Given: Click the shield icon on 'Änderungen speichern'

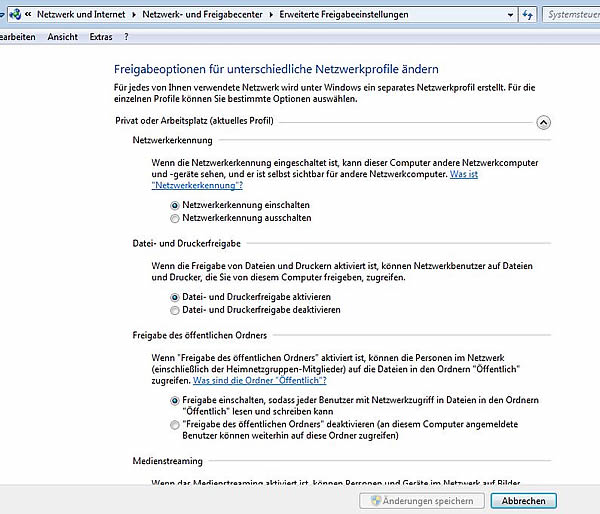Looking at the screenshot, I should coord(377,501).
